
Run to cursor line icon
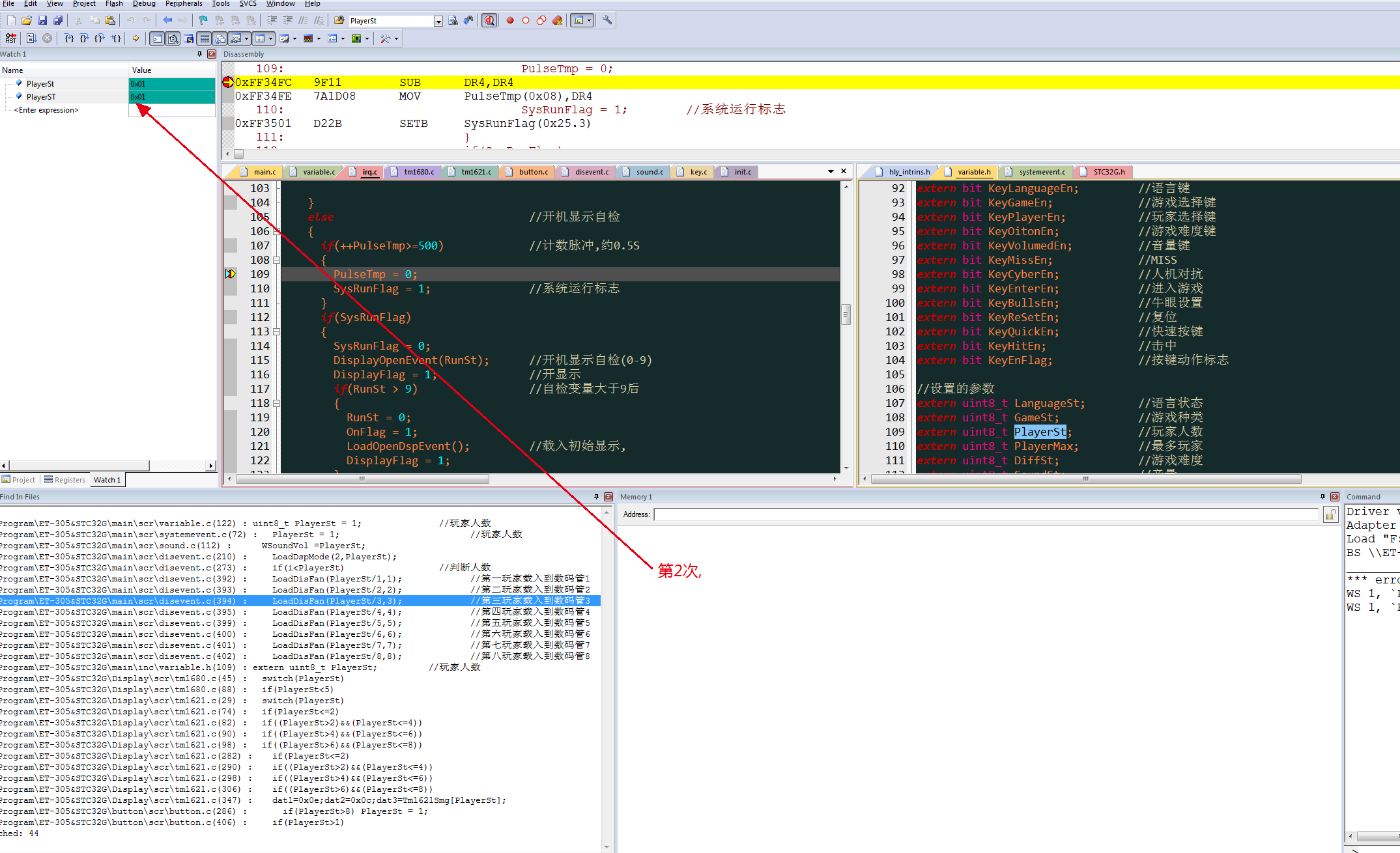116,39
